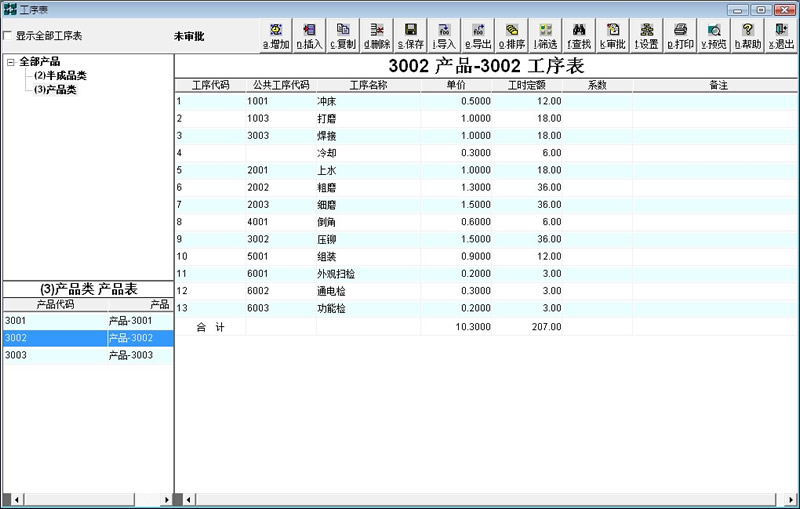Select product row 3003 in product list
800x509 pixels.
[x=88, y=355]
